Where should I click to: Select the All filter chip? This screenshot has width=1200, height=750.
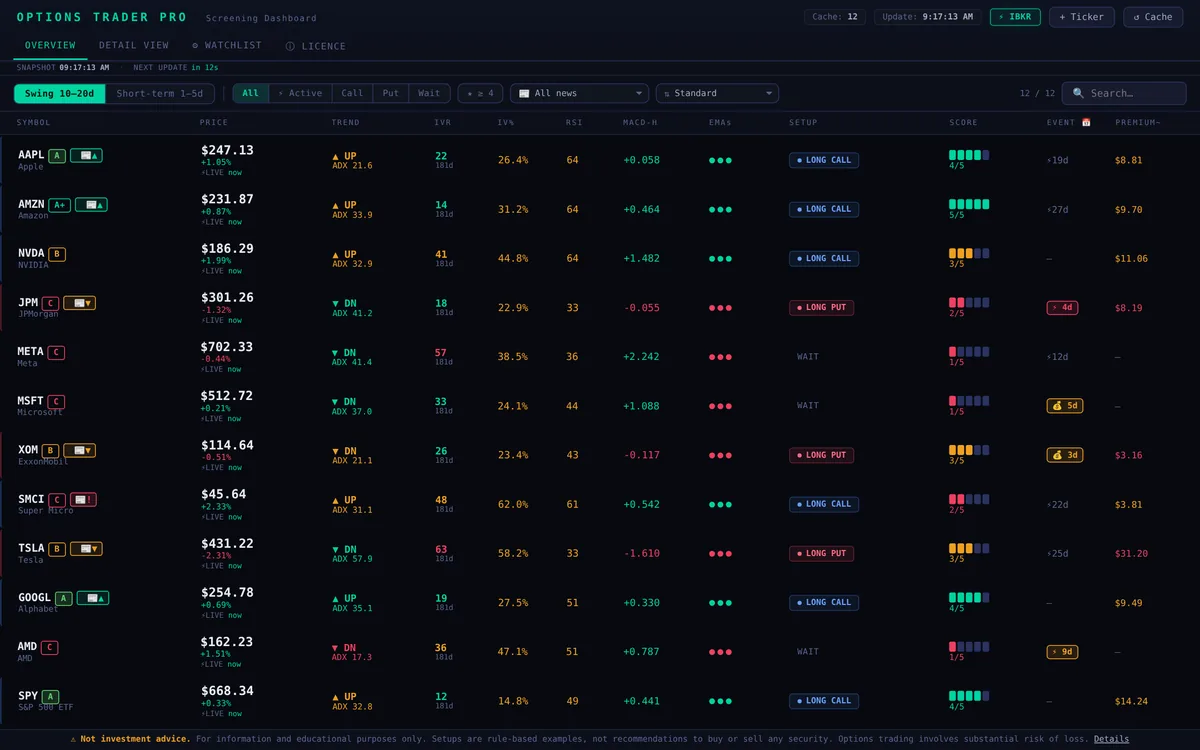point(250,93)
